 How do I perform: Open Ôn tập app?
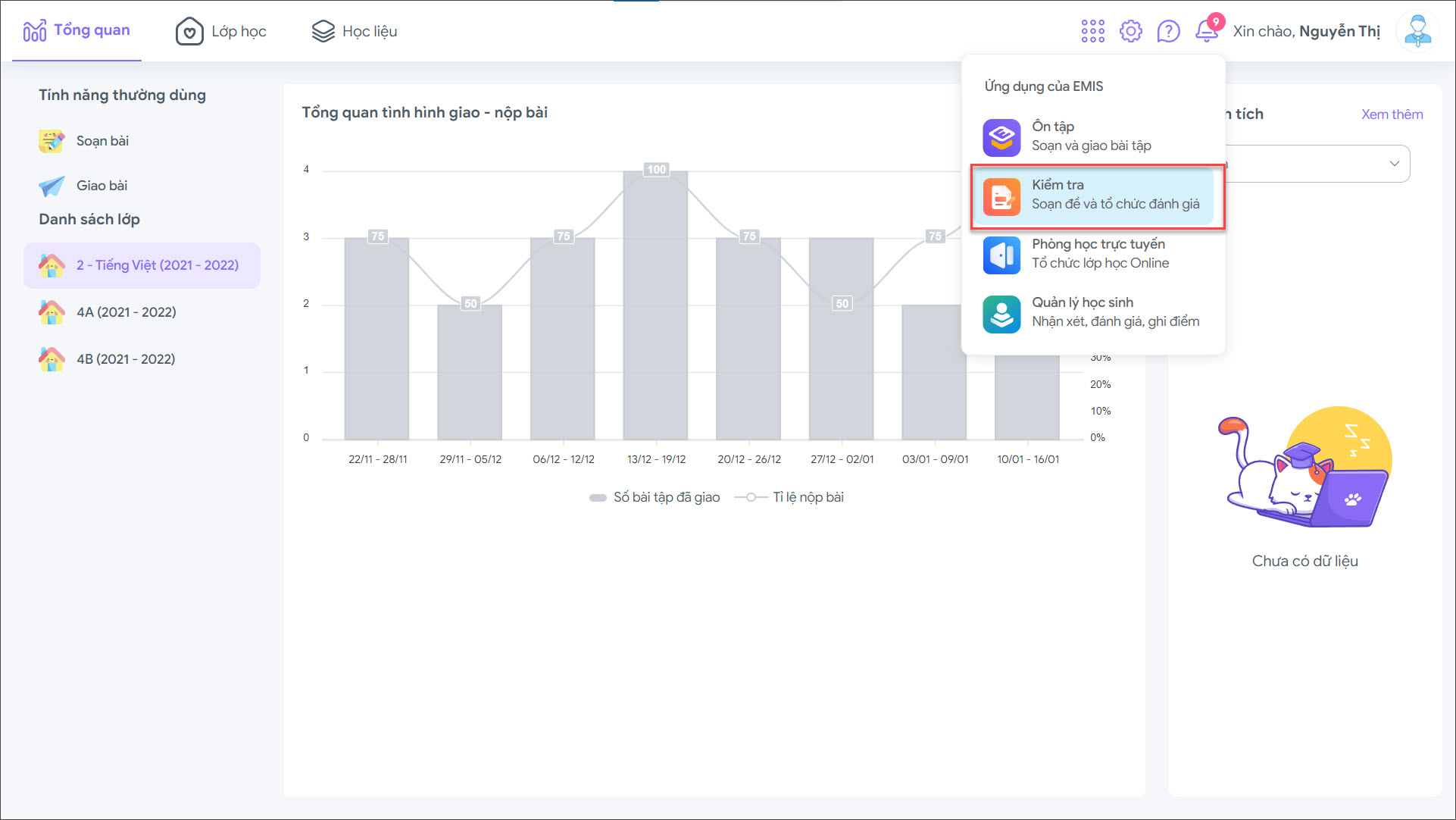coord(1092,136)
